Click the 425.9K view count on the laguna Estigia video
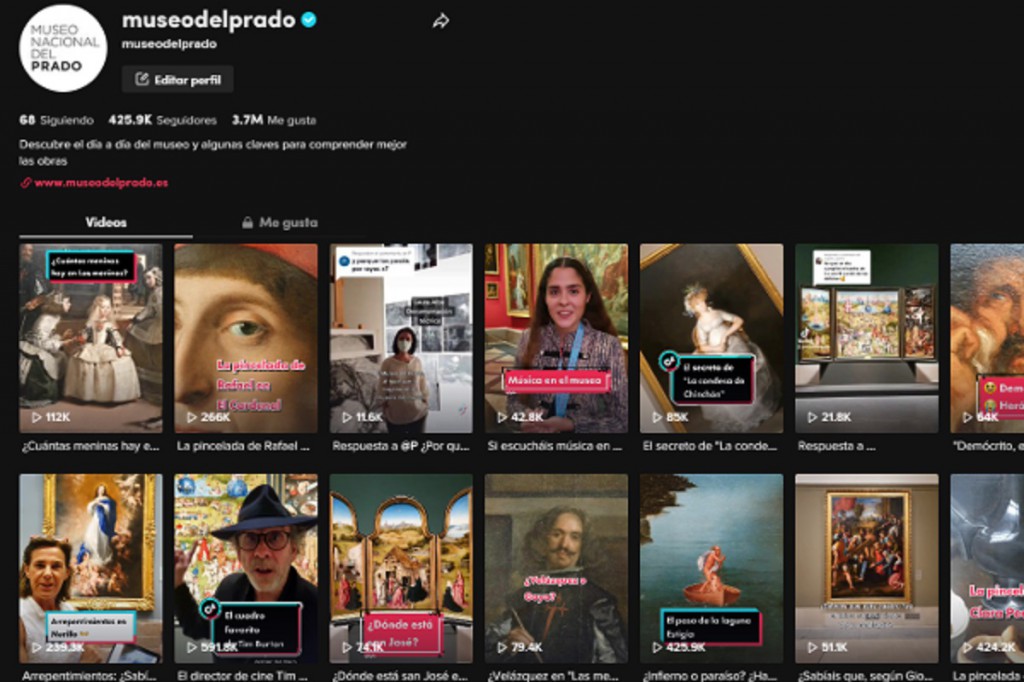The height and width of the screenshot is (682, 1024). tap(686, 647)
